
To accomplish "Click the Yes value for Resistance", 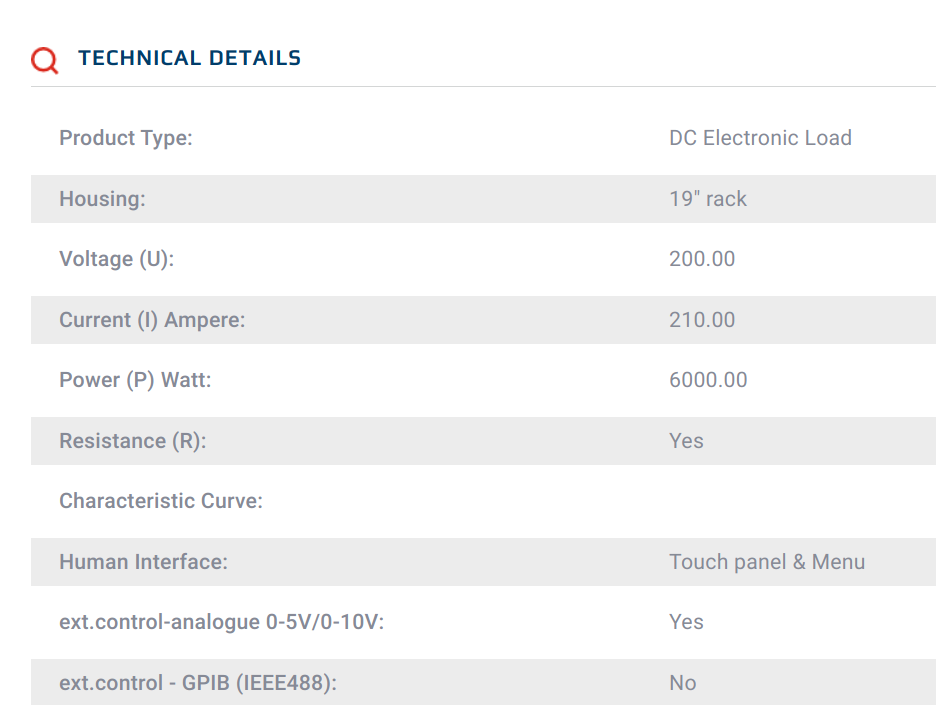I will [686, 441].
